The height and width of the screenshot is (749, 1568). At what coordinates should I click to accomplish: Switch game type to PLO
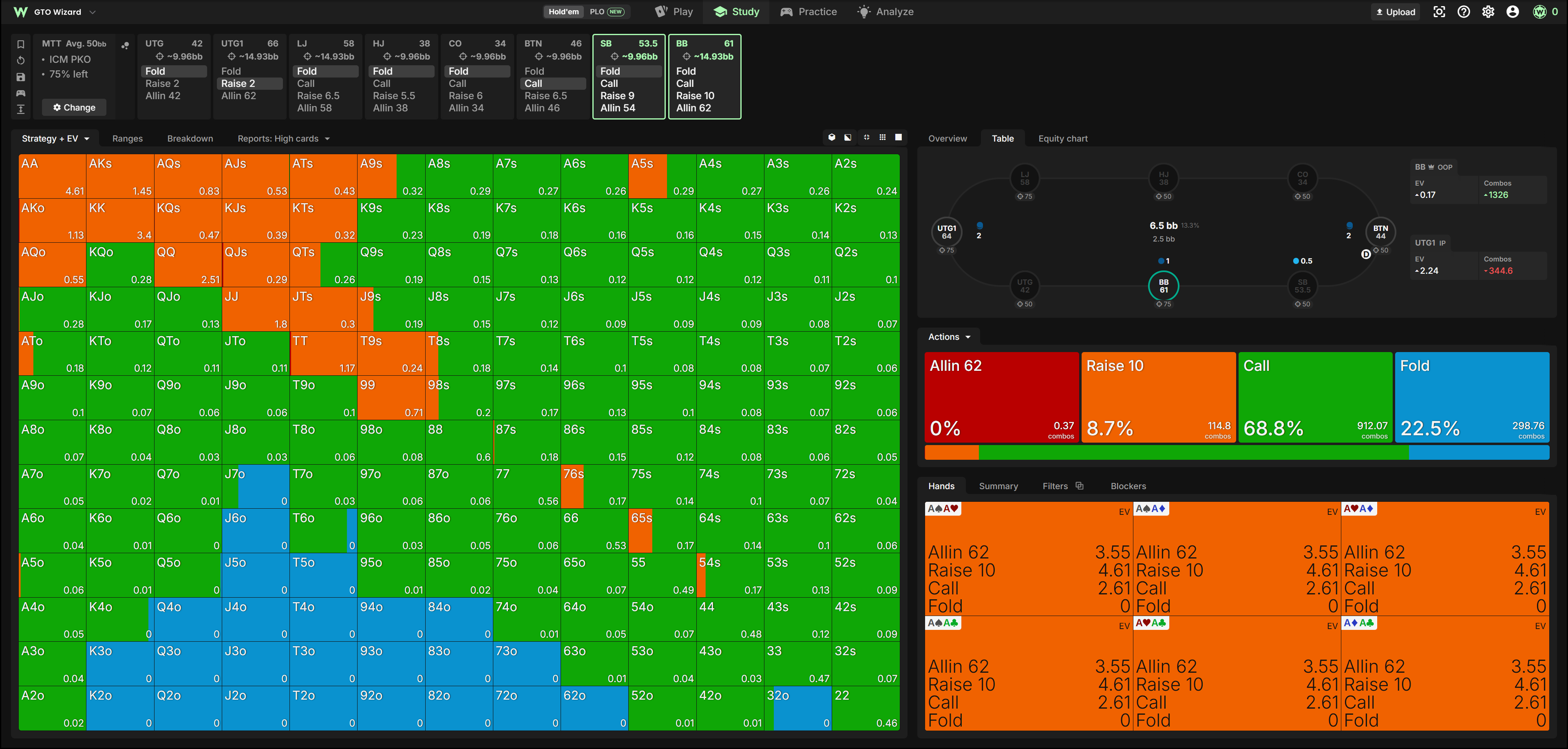(x=606, y=11)
